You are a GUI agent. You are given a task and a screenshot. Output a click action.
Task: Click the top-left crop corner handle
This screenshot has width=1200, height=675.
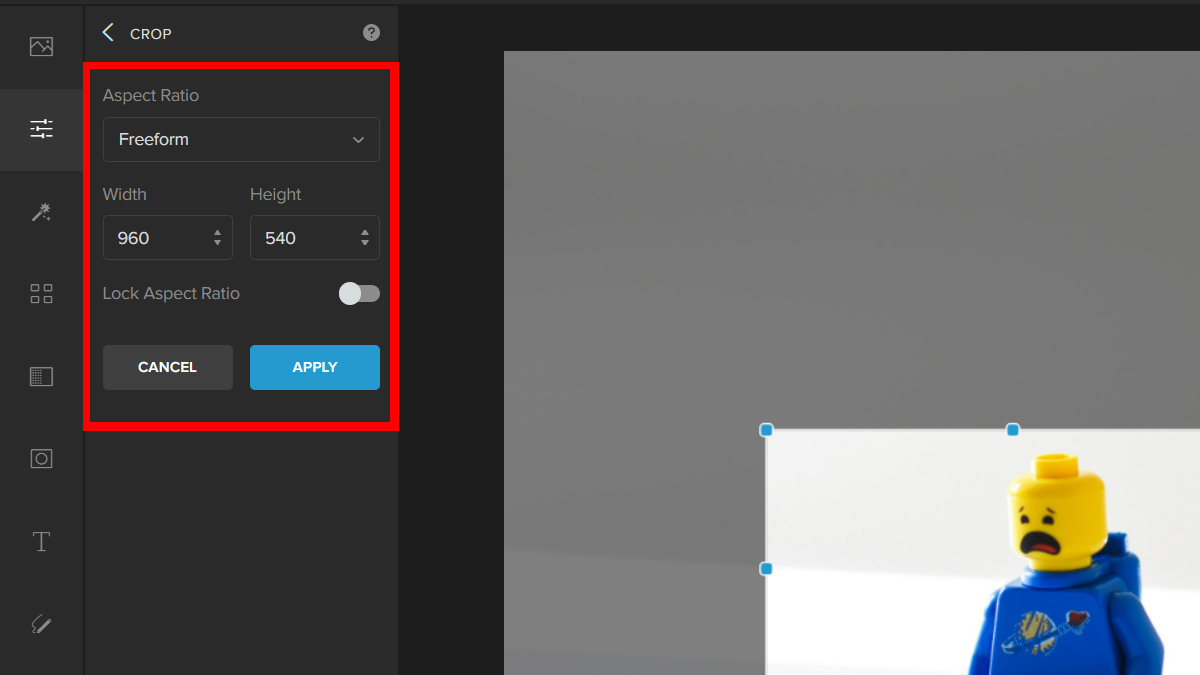767,430
